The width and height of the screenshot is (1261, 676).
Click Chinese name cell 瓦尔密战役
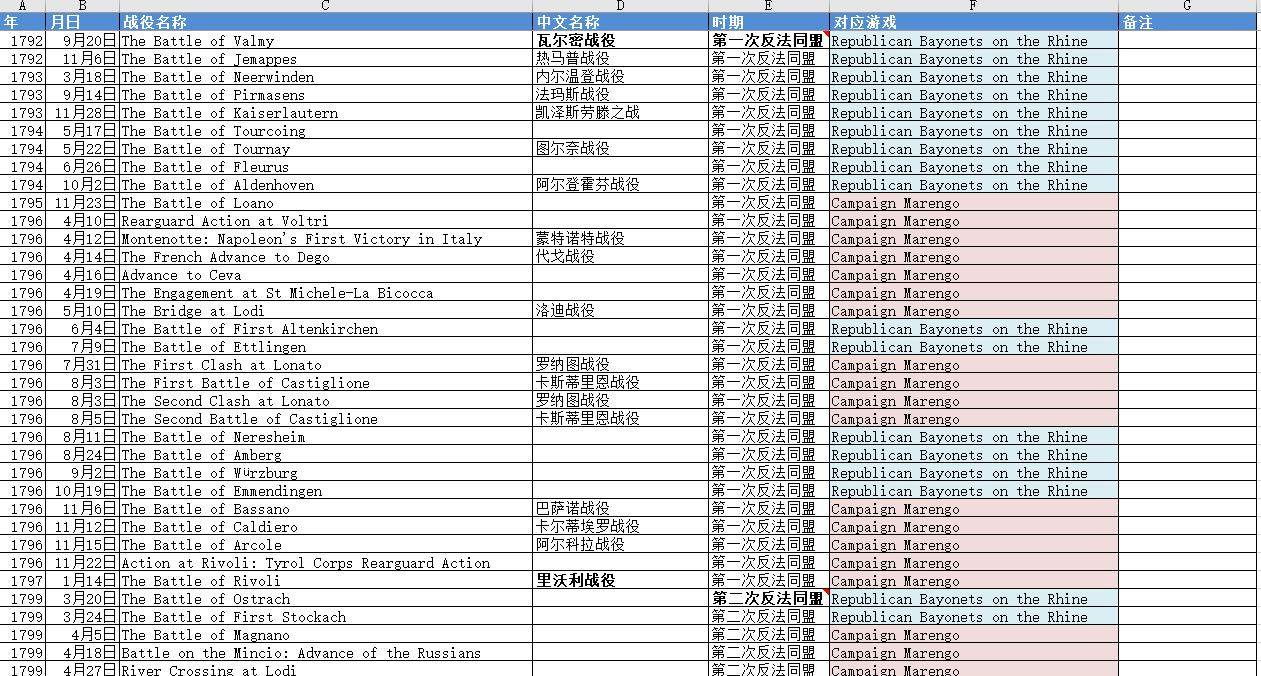[x=620, y=41]
